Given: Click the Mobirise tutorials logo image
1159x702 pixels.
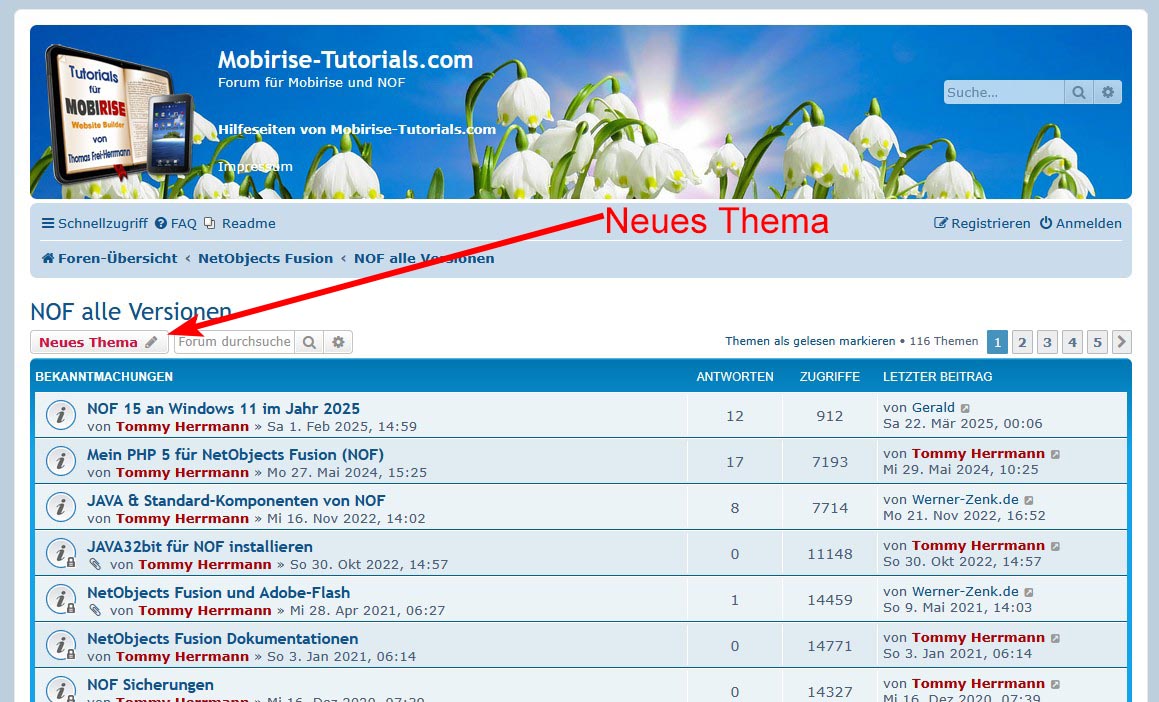Looking at the screenshot, I should point(118,114).
